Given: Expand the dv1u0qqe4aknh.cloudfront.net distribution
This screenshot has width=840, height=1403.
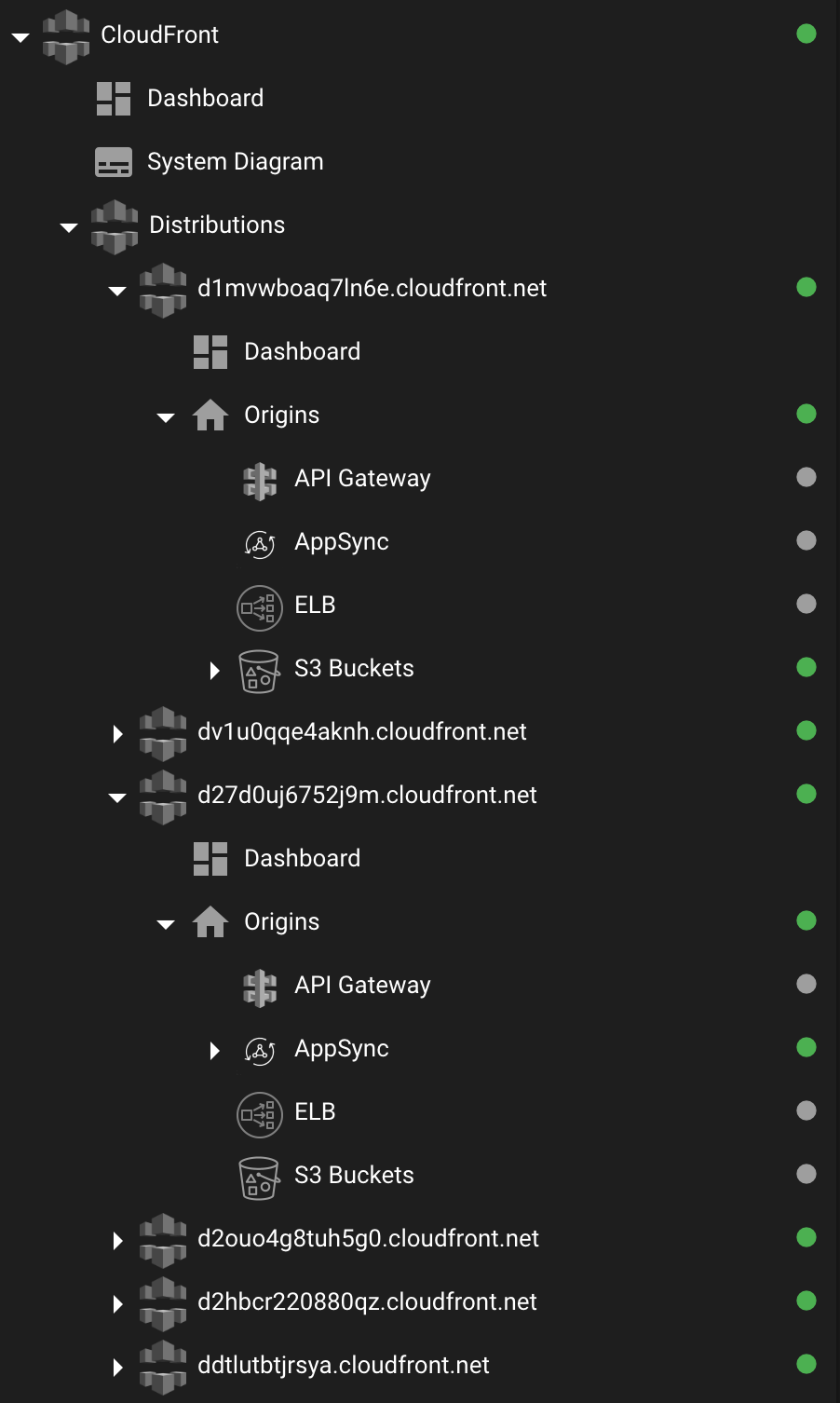Looking at the screenshot, I should pos(117,734).
